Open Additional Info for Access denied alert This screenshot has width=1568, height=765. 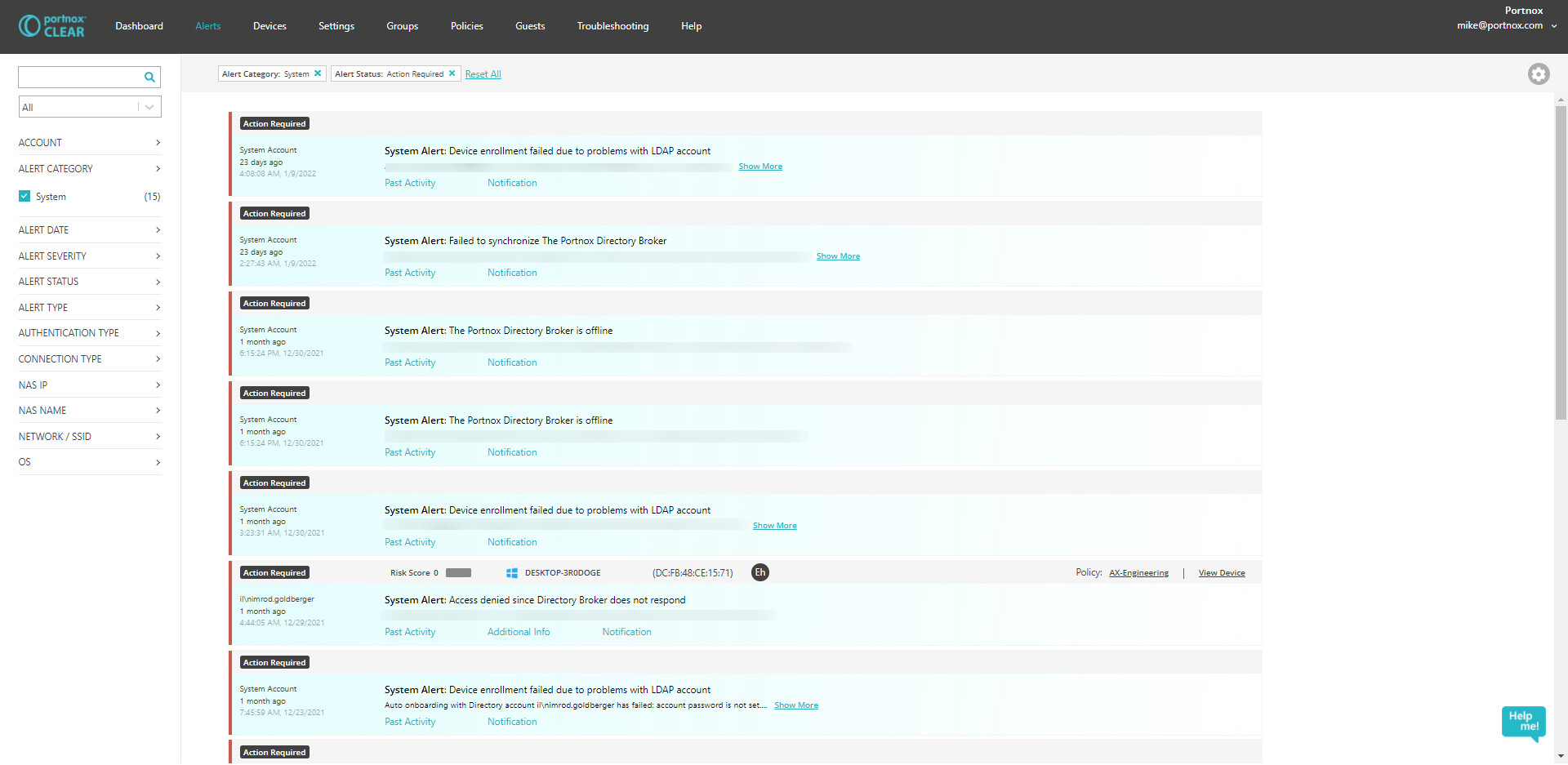pos(519,632)
